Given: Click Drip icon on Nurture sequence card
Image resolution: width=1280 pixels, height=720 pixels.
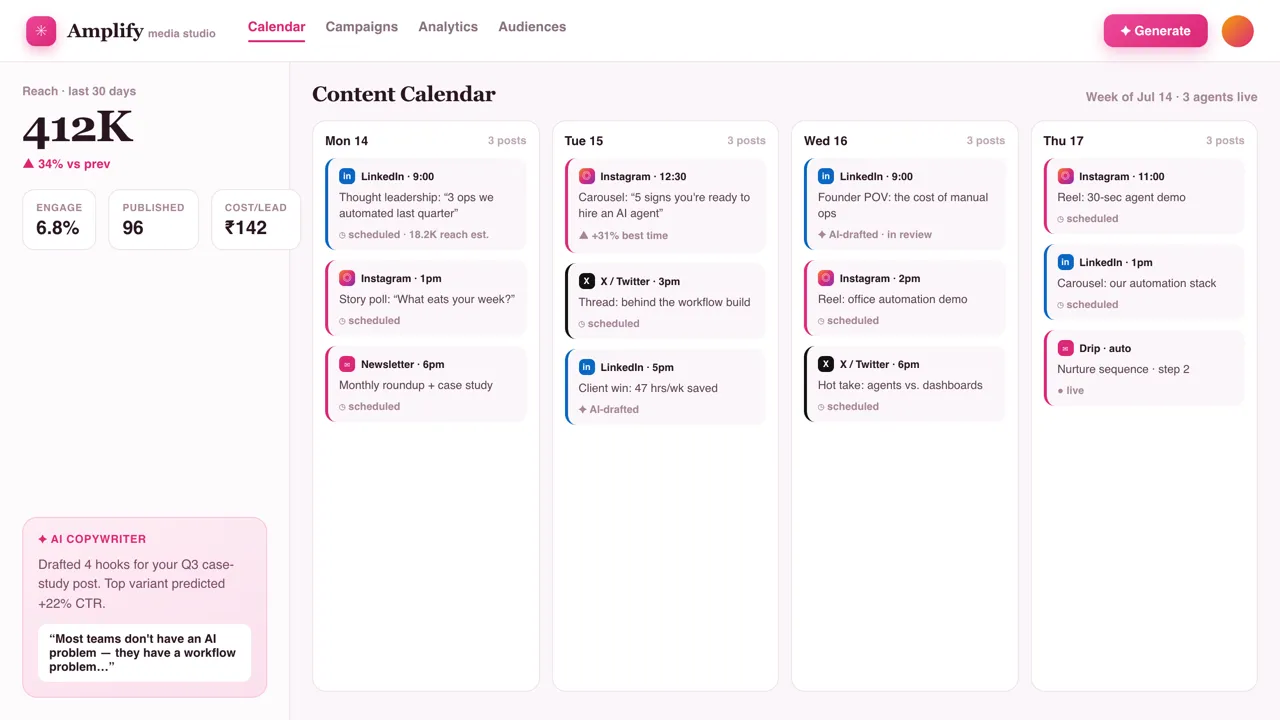Looking at the screenshot, I should click(x=1066, y=348).
